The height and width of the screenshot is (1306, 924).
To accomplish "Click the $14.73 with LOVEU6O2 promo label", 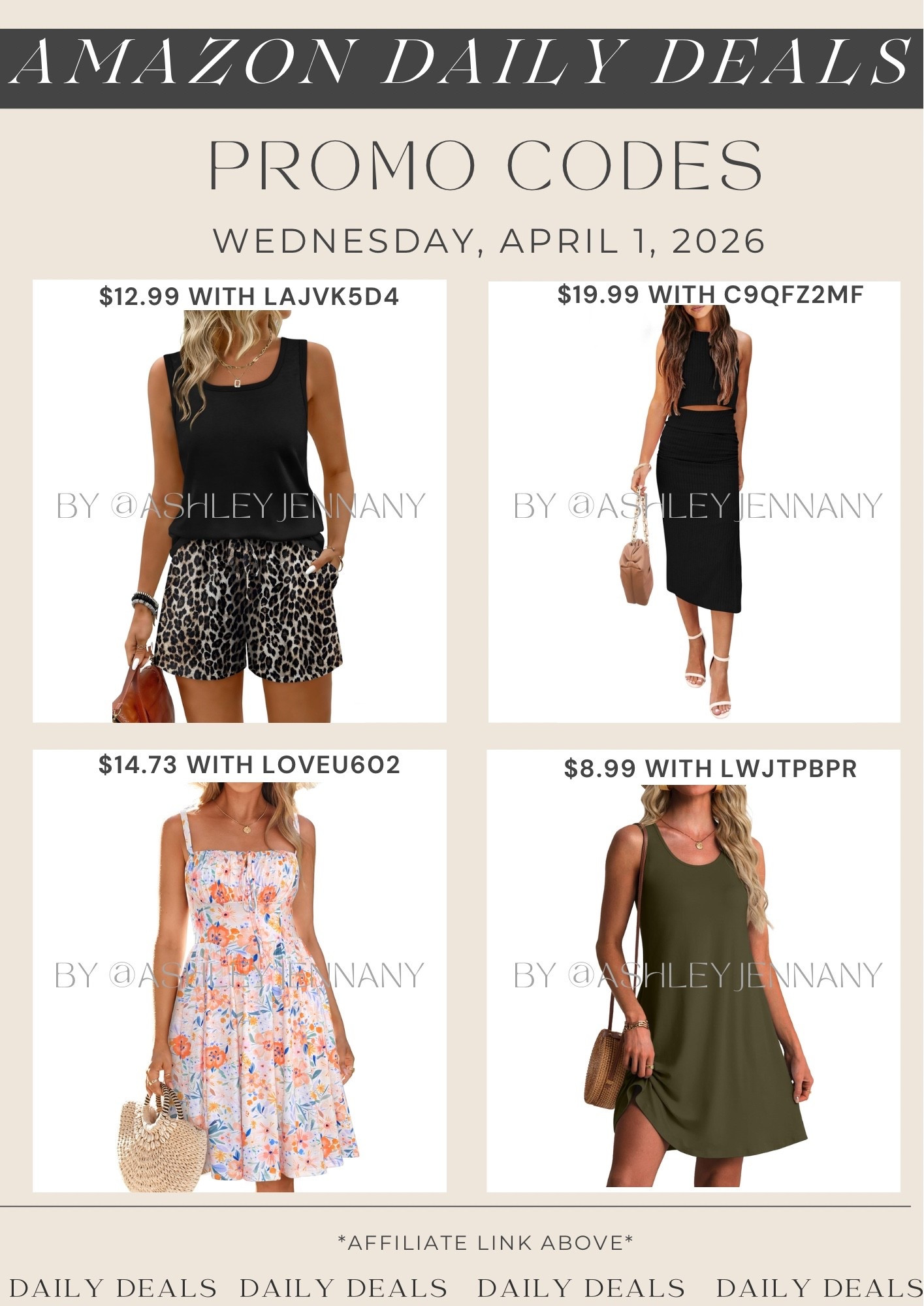I will click(x=249, y=765).
